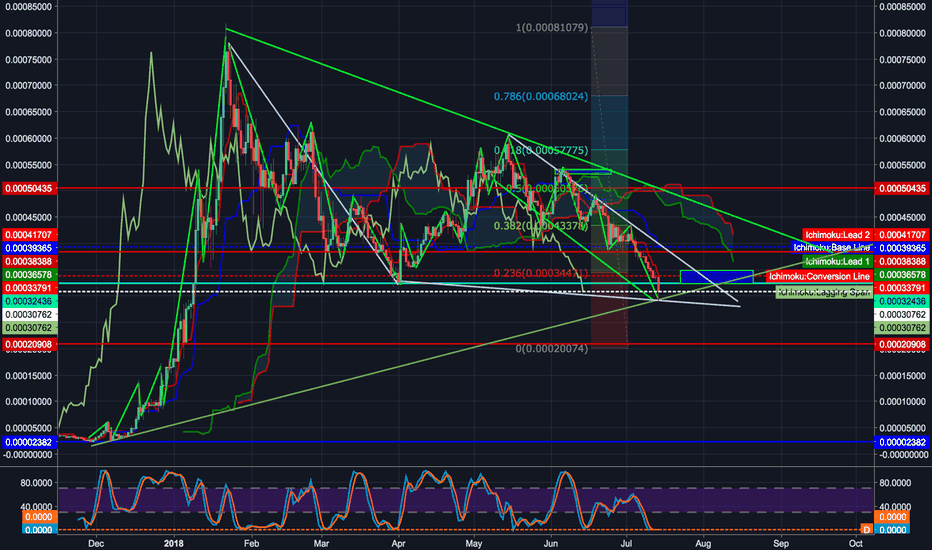Click the red 0.00050435 tag on the right scale
The width and height of the screenshot is (932, 550).
(x=902, y=188)
